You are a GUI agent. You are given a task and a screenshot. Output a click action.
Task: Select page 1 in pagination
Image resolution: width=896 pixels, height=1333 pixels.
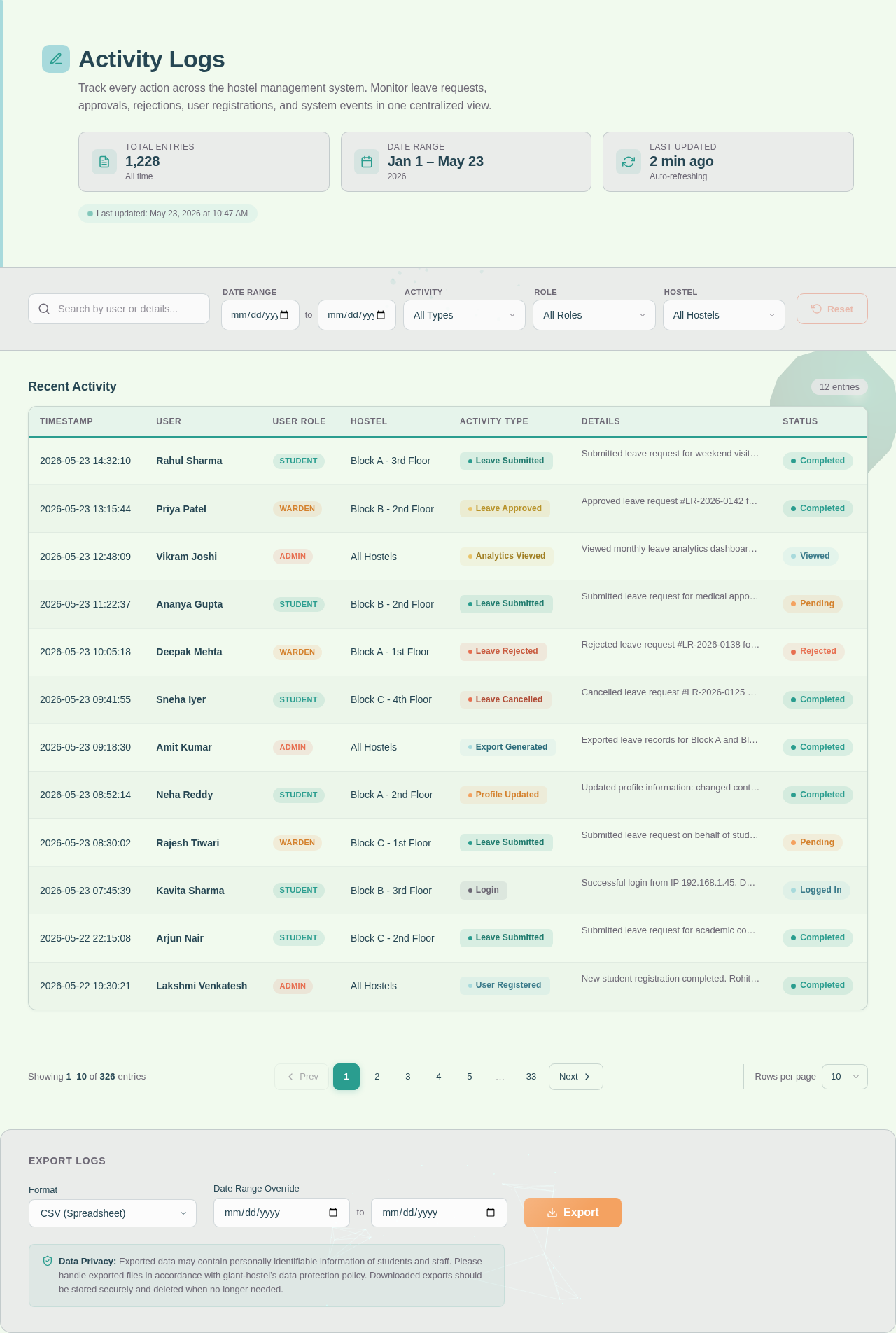tap(346, 1077)
